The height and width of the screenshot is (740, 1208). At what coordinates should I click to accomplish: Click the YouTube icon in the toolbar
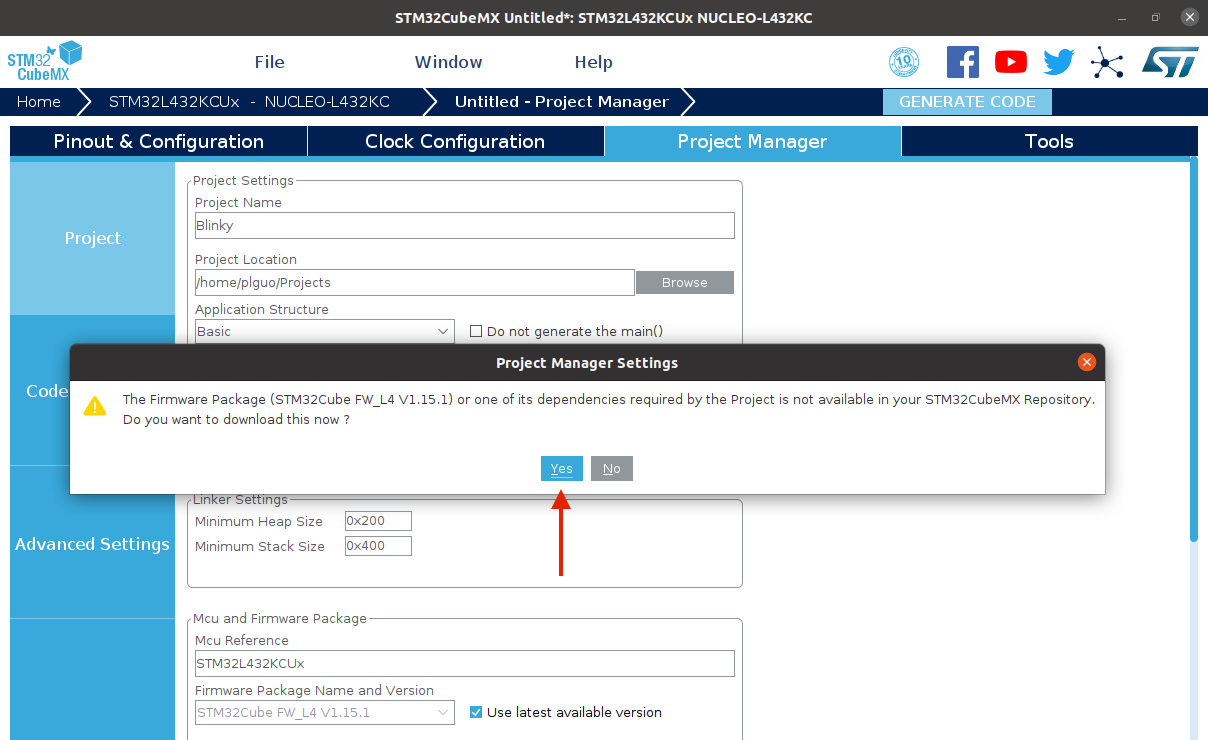(1010, 61)
